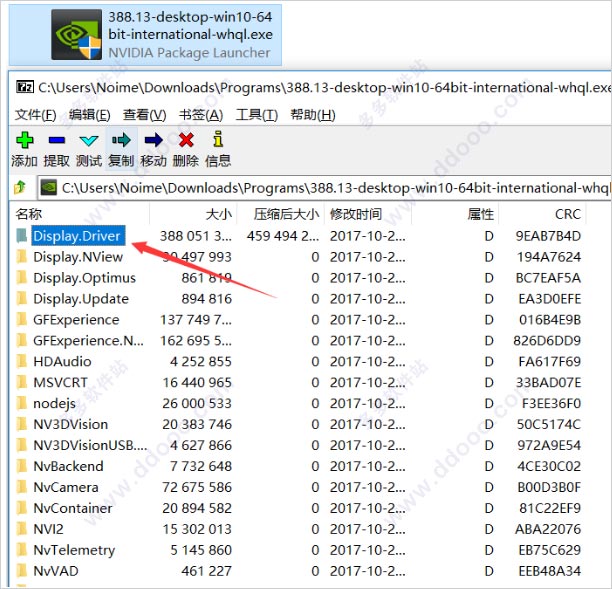The image size is (612, 589).
Task: Click CRC value BC7EAF5A
Action: pyautogui.click(x=548, y=278)
